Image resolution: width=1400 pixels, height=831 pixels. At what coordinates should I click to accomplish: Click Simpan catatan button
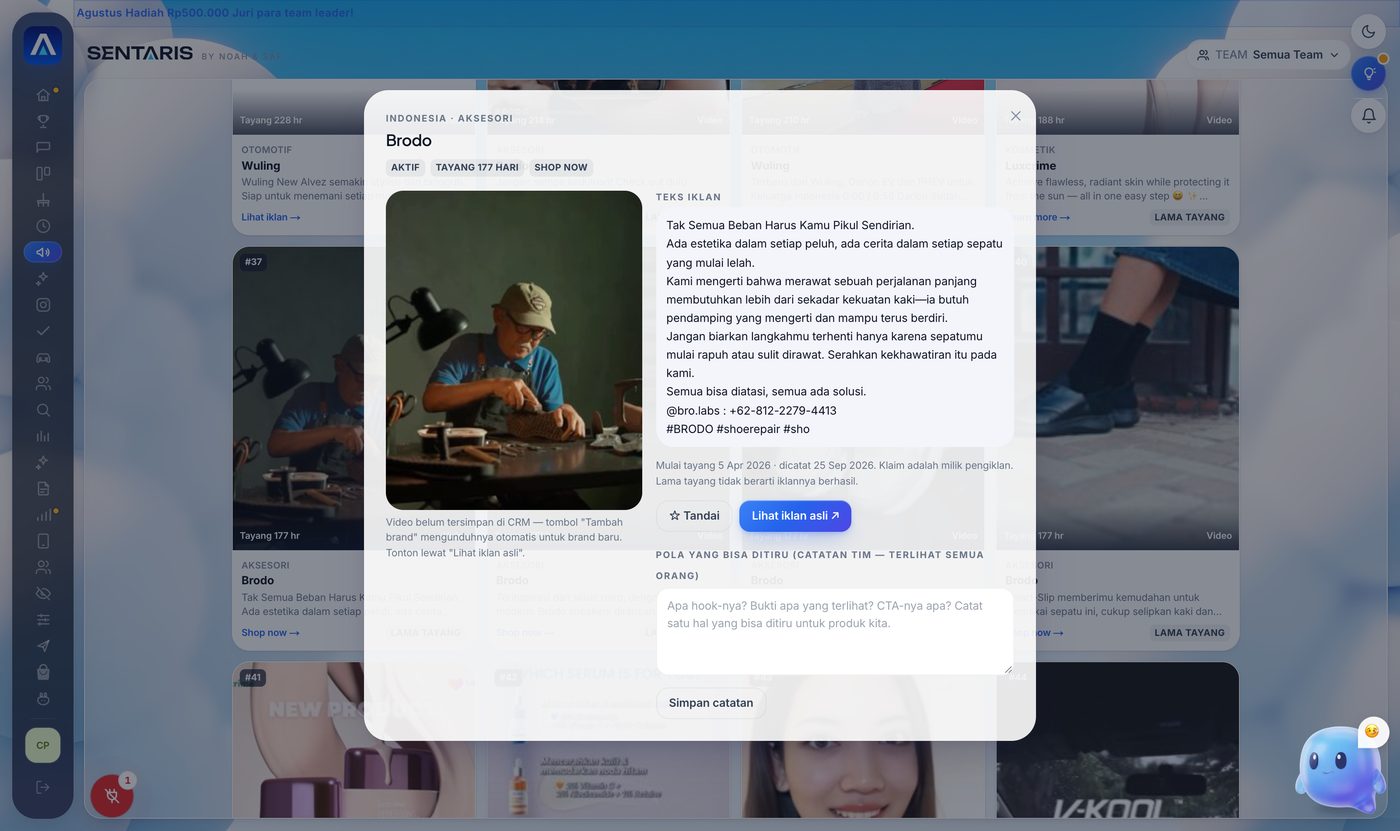pyautogui.click(x=711, y=703)
